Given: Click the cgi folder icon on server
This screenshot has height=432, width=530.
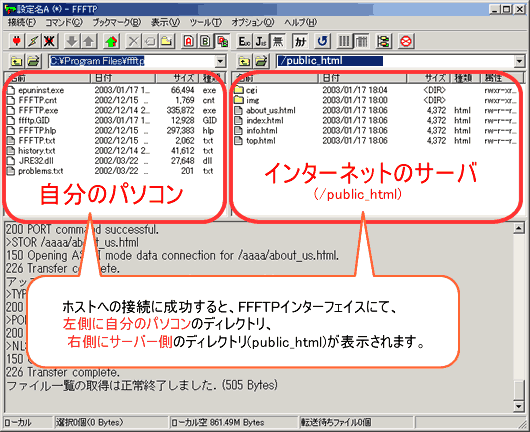Looking at the screenshot, I should 239,90.
